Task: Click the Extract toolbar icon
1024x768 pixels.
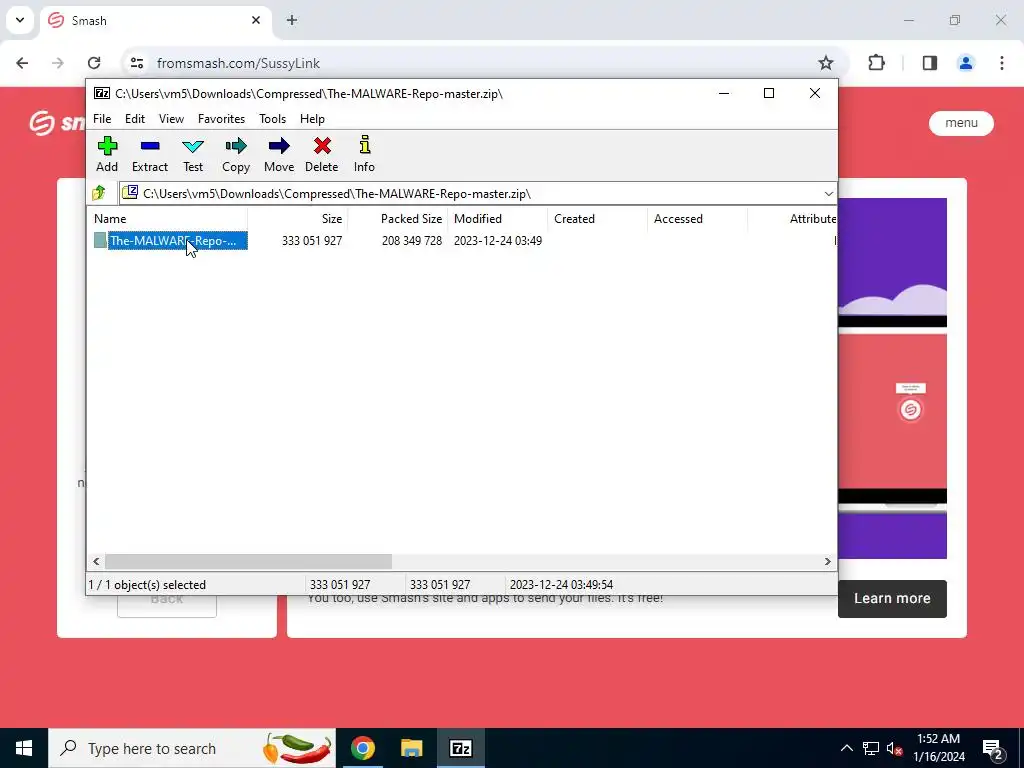Action: coord(150,153)
